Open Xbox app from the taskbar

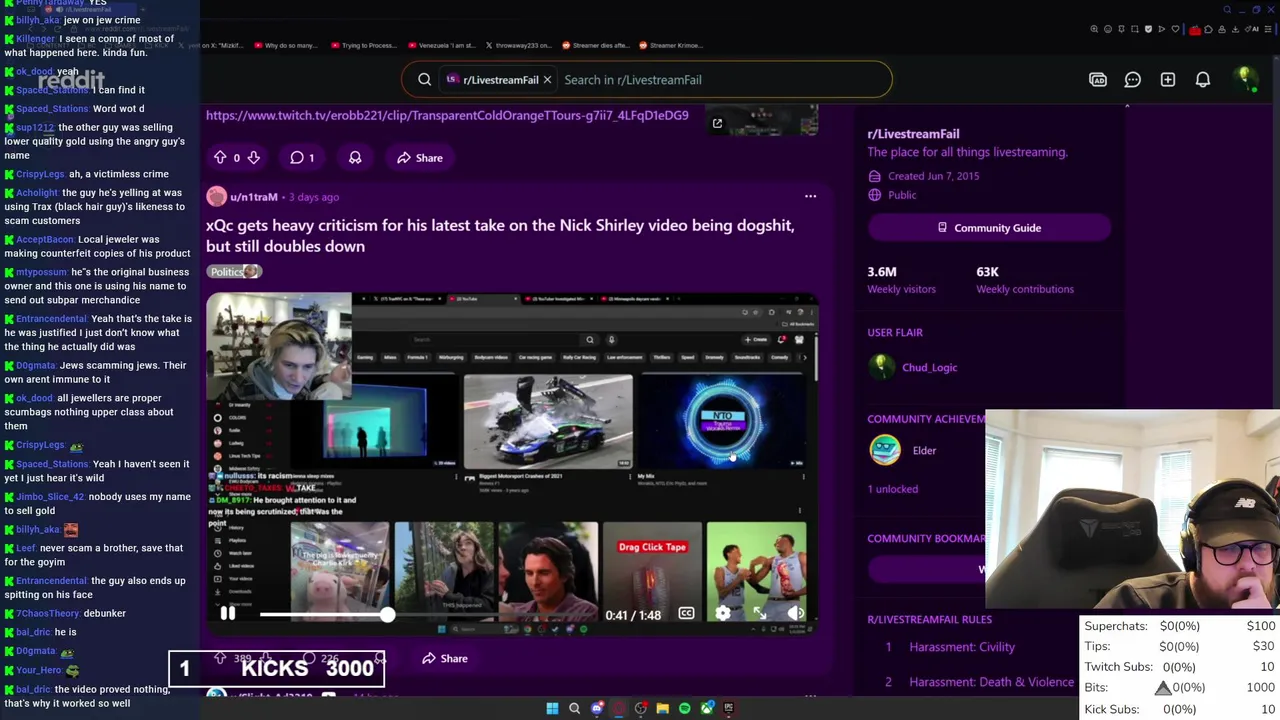pyautogui.click(x=707, y=708)
